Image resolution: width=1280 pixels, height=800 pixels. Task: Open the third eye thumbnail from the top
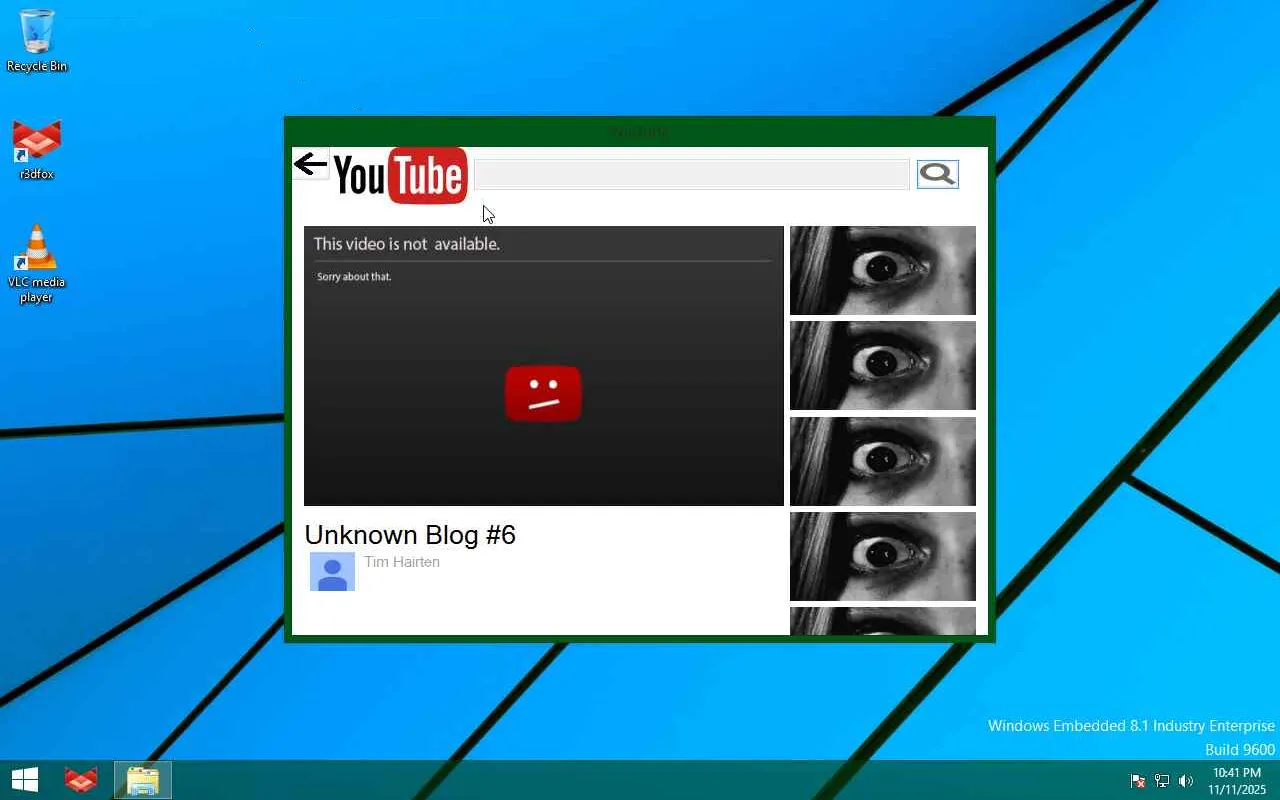[883, 461]
